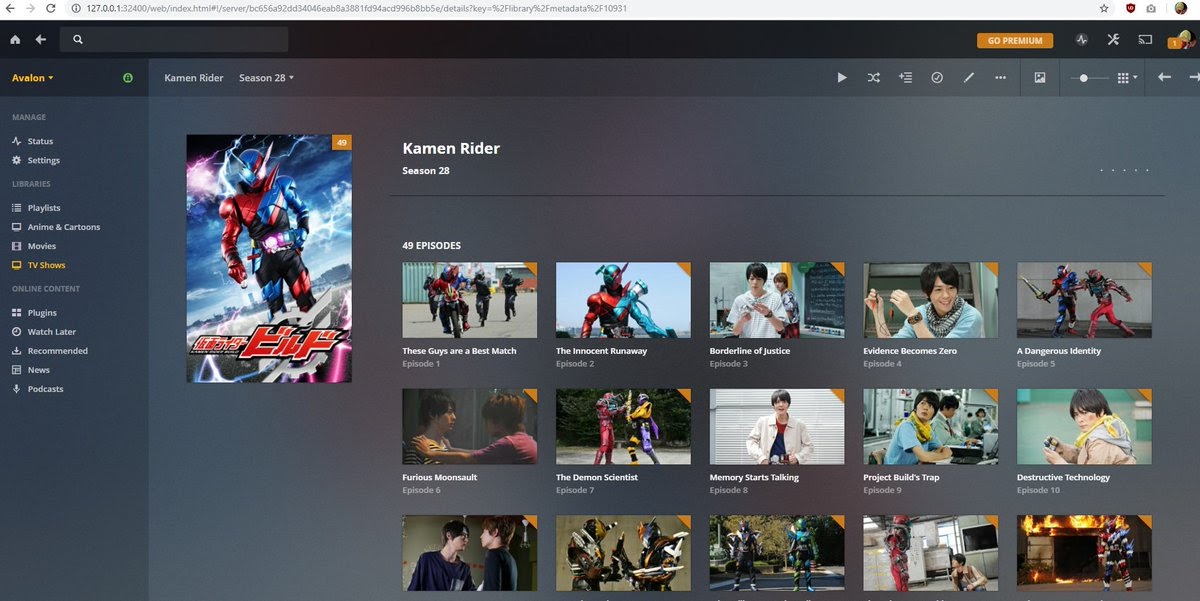Image resolution: width=1200 pixels, height=601 pixels.
Task: Mark season as watched checkmark
Action: tap(937, 77)
